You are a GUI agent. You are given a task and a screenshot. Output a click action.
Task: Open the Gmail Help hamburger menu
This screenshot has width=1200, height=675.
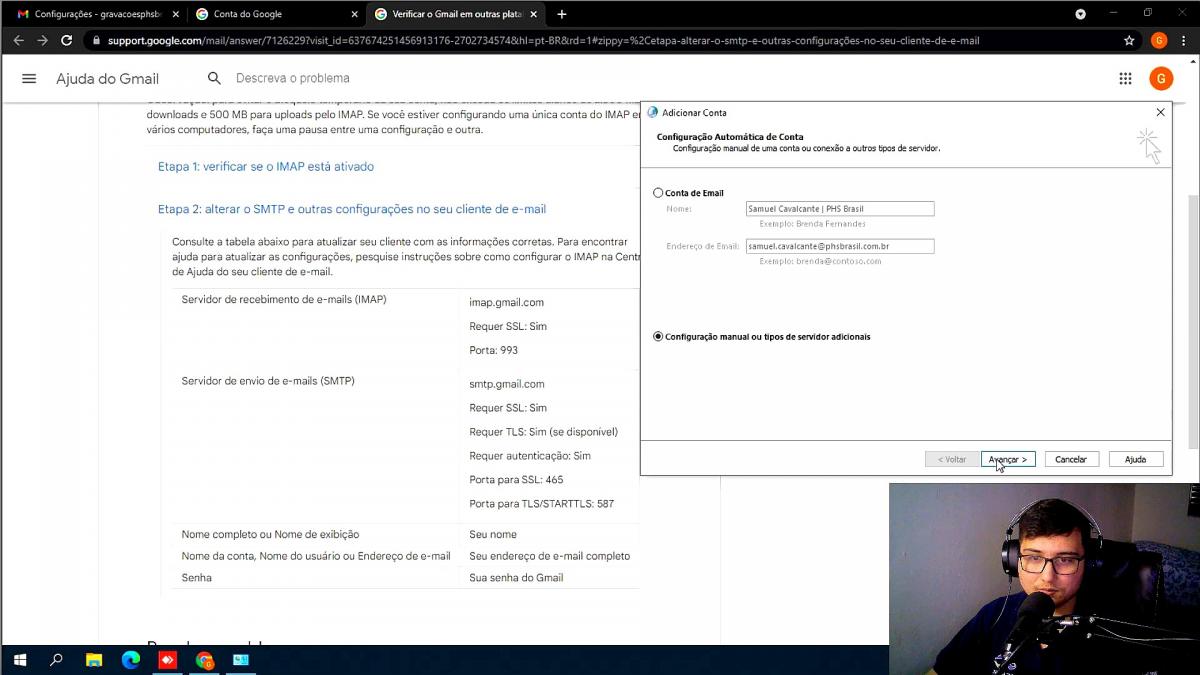click(x=29, y=79)
